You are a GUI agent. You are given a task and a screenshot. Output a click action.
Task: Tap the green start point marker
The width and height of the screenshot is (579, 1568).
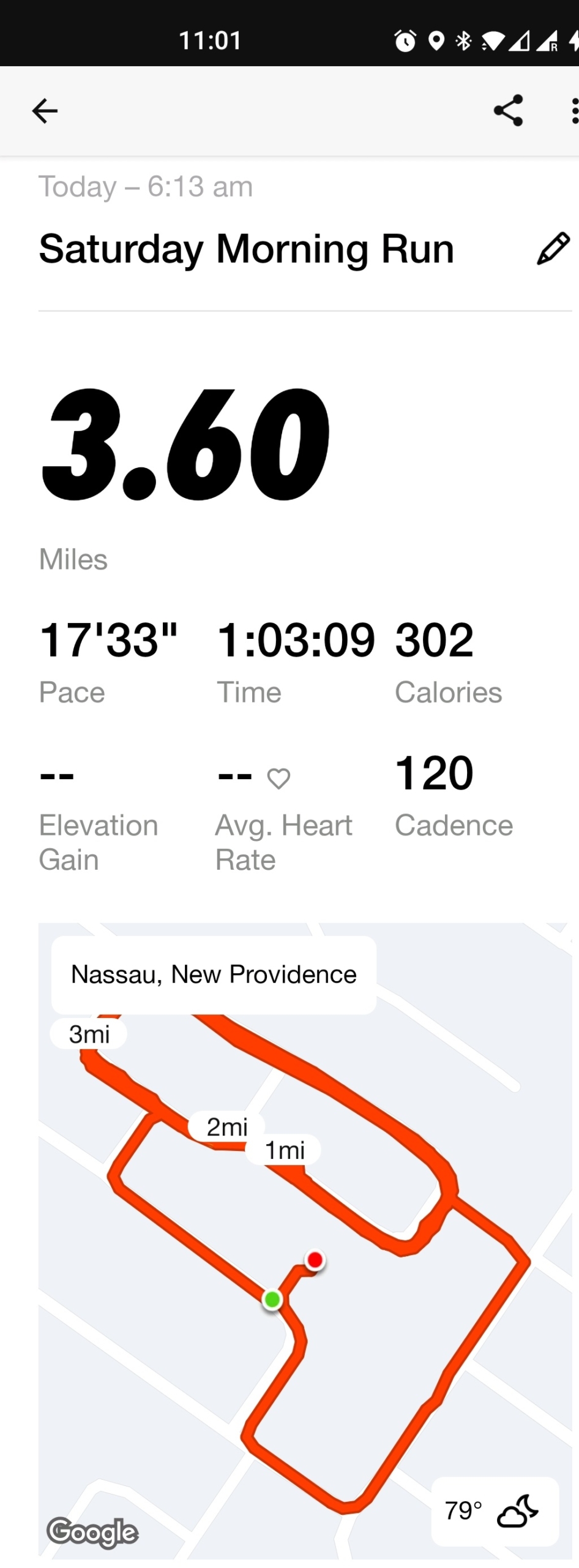[272, 1299]
